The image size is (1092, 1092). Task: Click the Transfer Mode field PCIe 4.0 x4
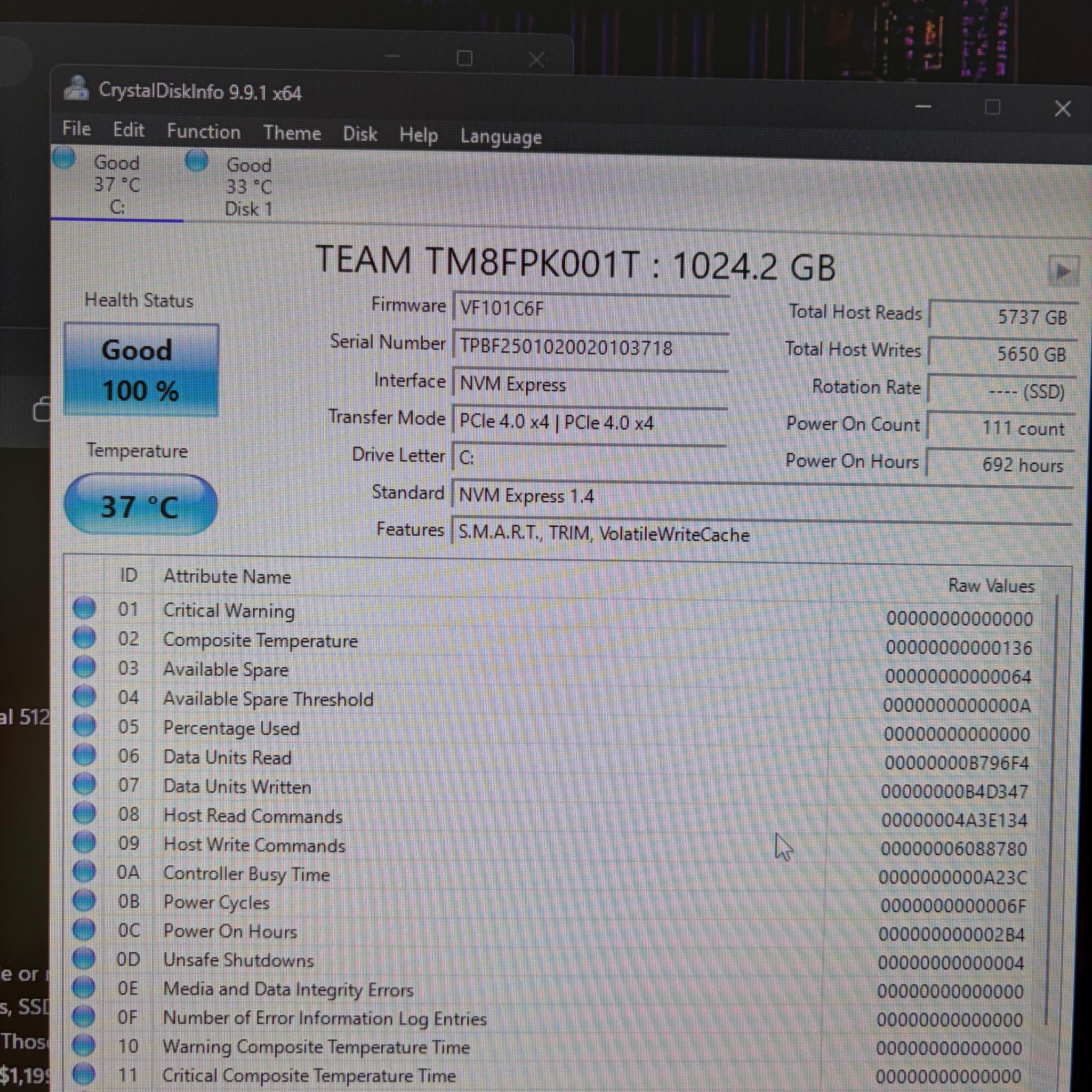pos(590,422)
